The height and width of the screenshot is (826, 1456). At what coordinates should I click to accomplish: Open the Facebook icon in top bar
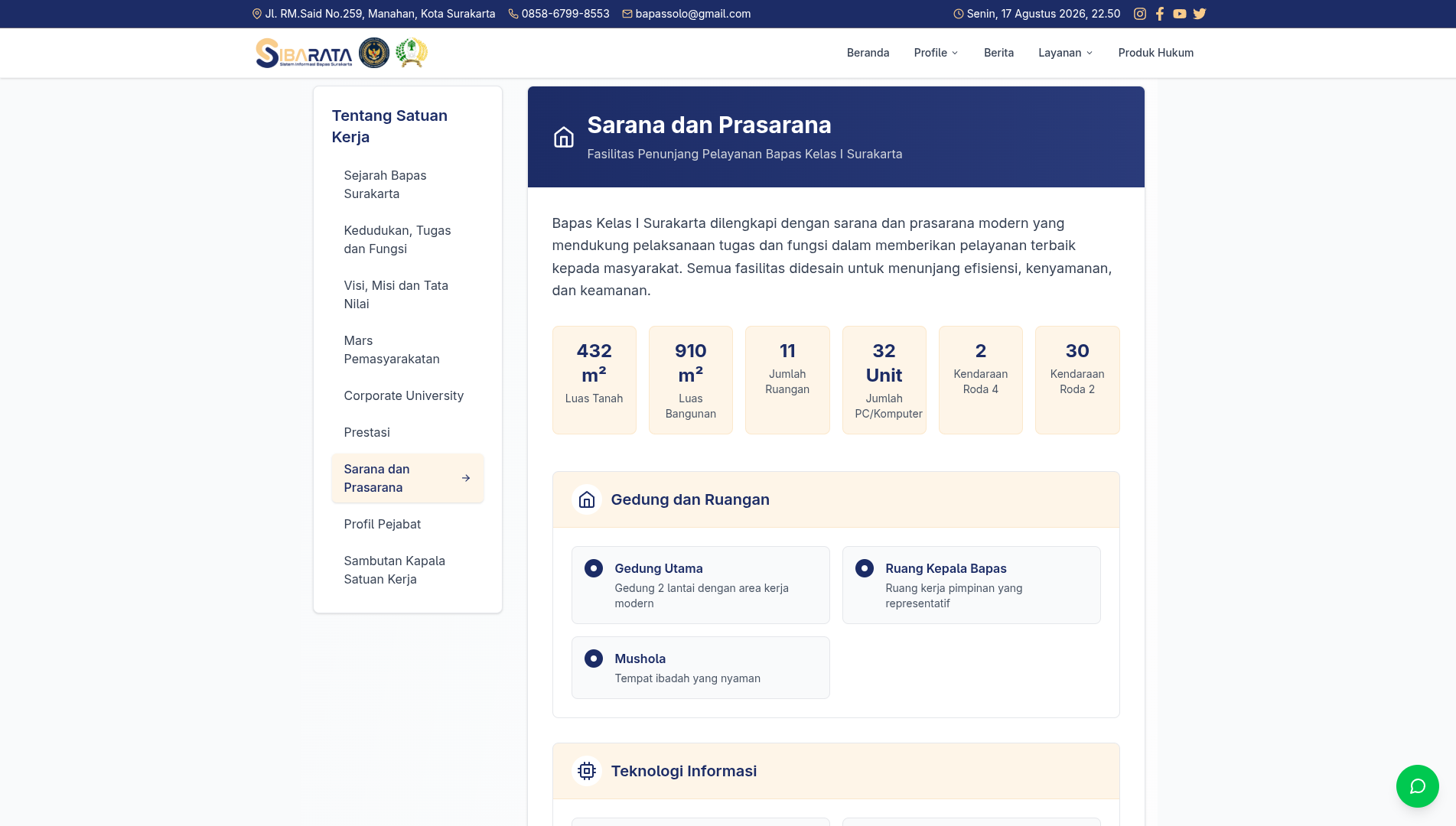(x=1160, y=14)
